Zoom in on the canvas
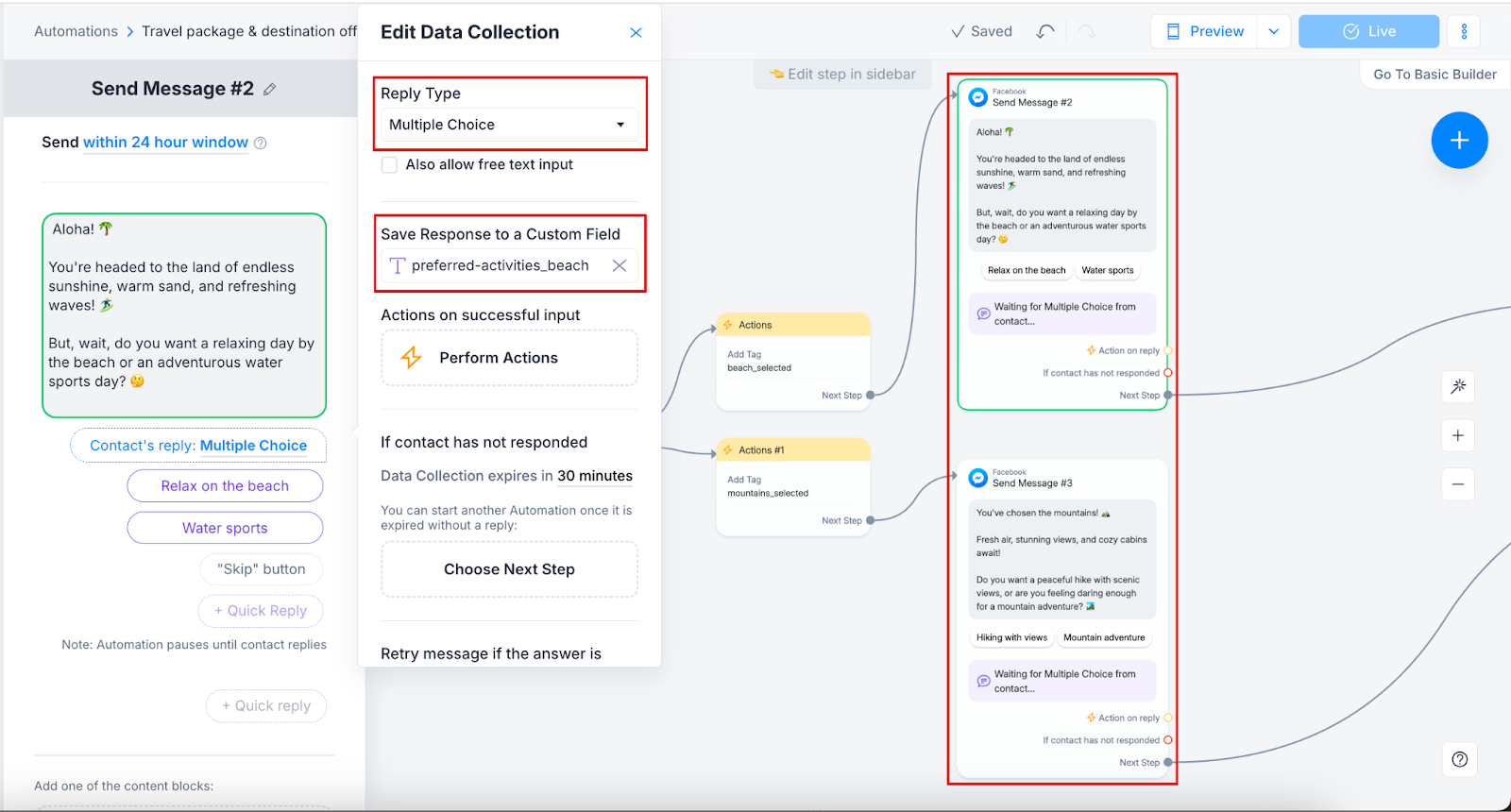1511x812 pixels. click(1458, 435)
